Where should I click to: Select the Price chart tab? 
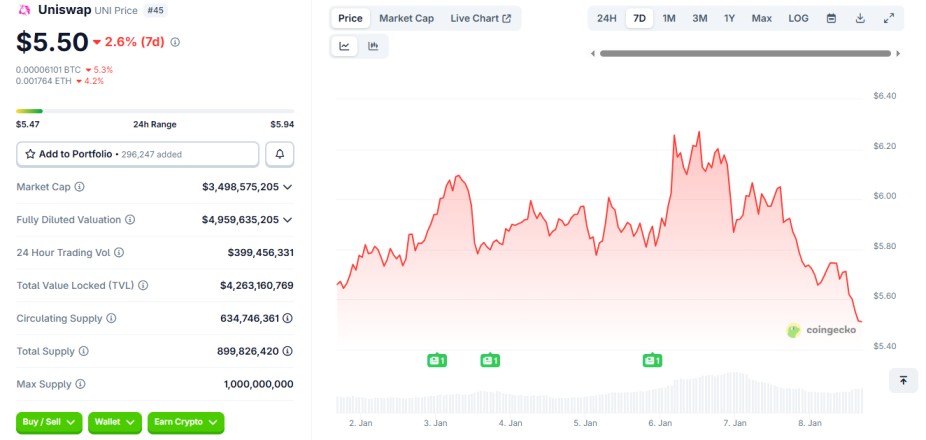[x=350, y=18]
